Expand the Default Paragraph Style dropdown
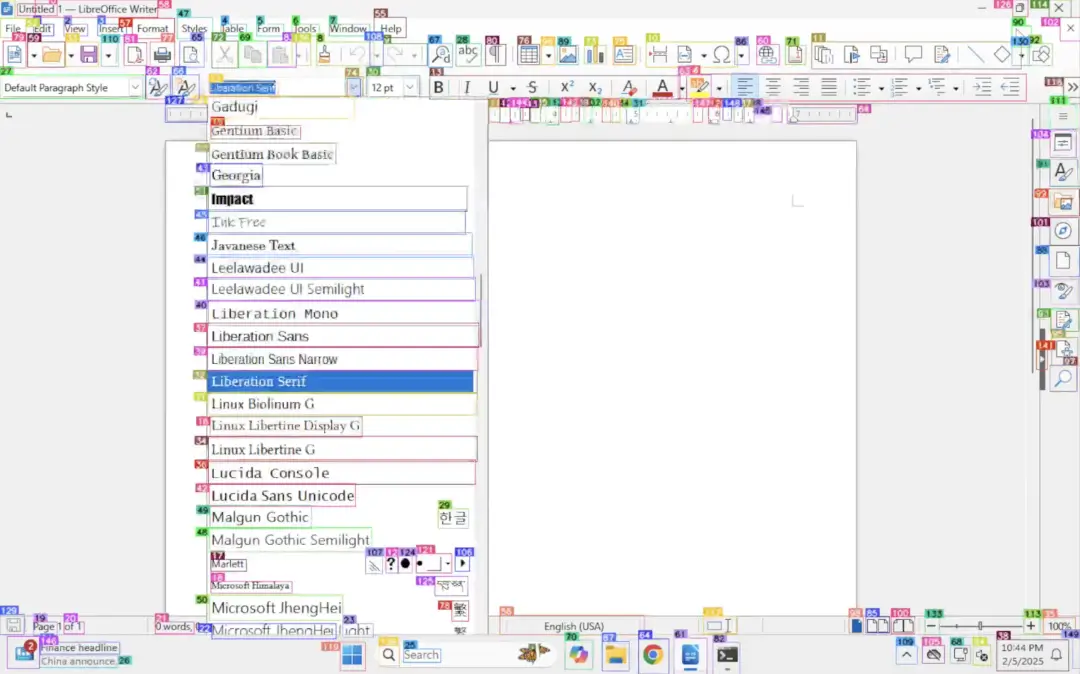The image size is (1080, 674). point(135,87)
